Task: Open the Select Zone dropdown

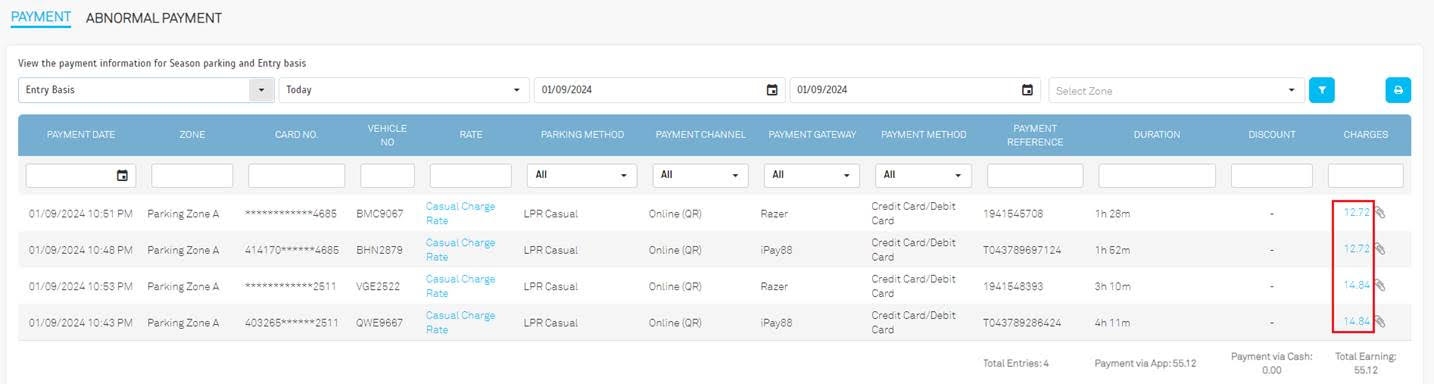Action: (1176, 90)
